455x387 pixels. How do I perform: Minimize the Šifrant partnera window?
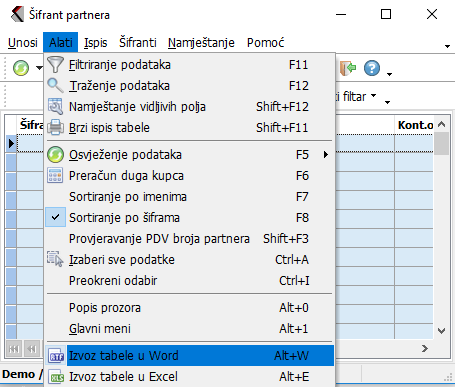341,15
